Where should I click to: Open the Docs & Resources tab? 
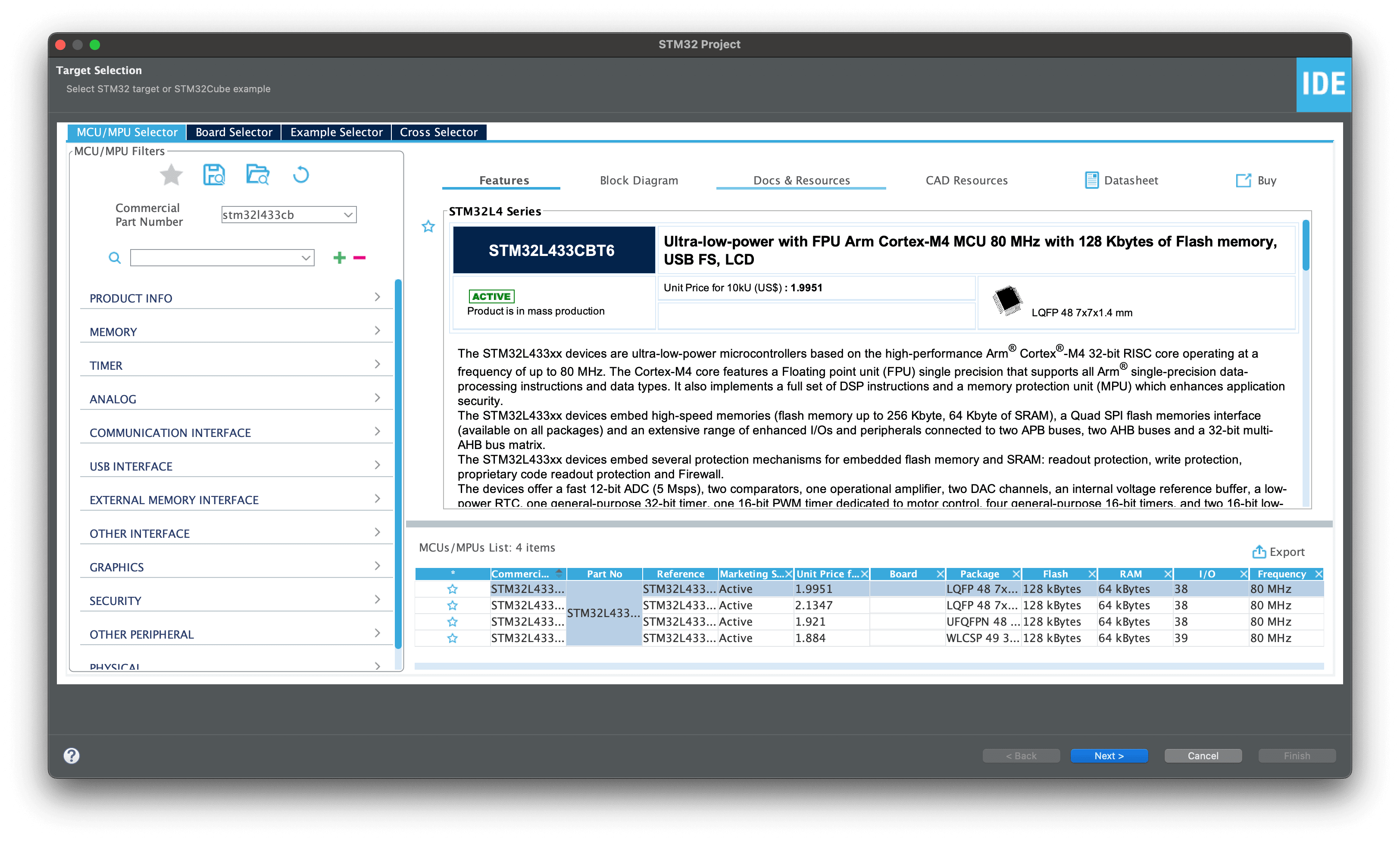(801, 181)
